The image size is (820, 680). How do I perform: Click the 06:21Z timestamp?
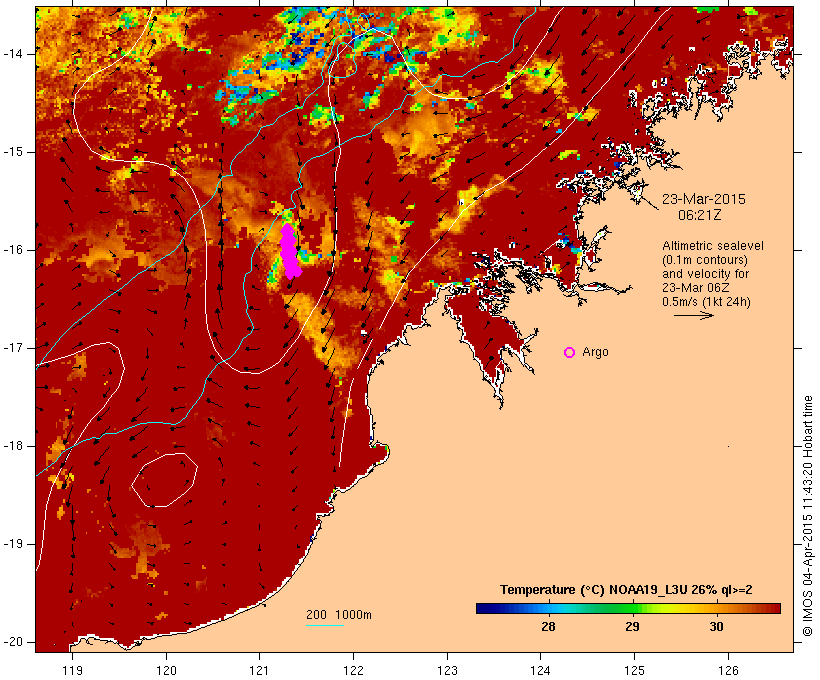pyautogui.click(x=700, y=215)
